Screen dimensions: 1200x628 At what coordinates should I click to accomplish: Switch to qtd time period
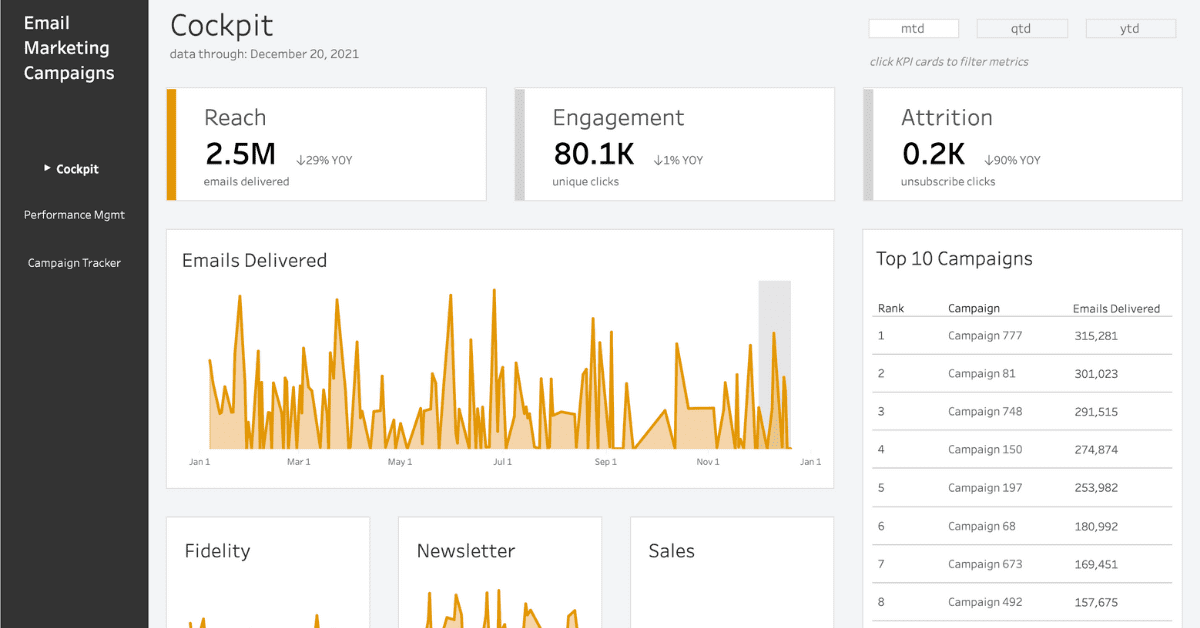(1022, 29)
